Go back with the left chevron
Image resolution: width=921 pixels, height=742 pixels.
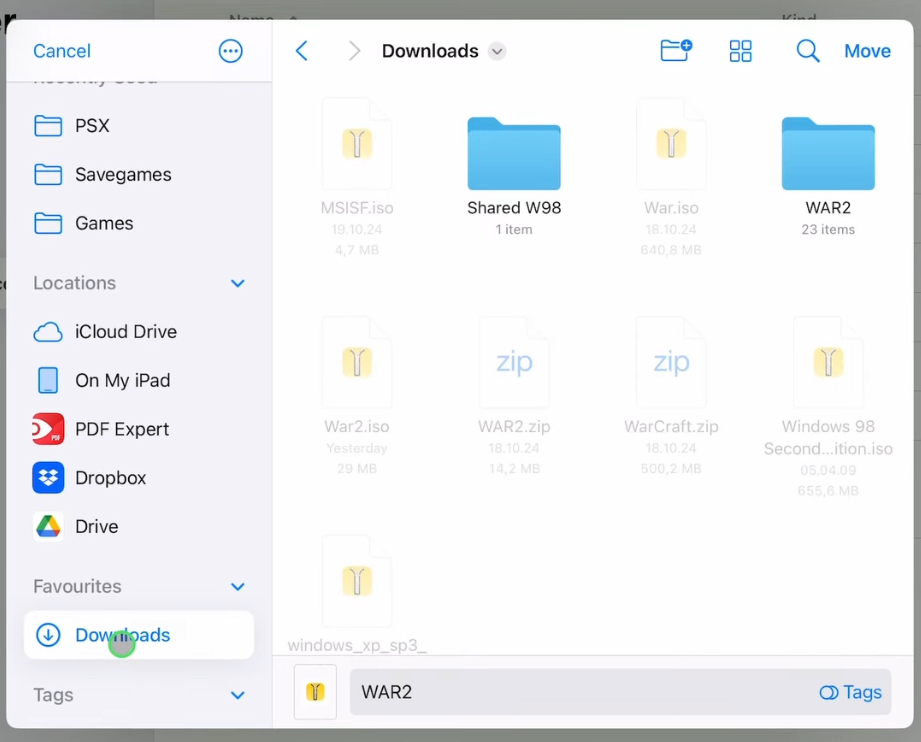click(302, 51)
